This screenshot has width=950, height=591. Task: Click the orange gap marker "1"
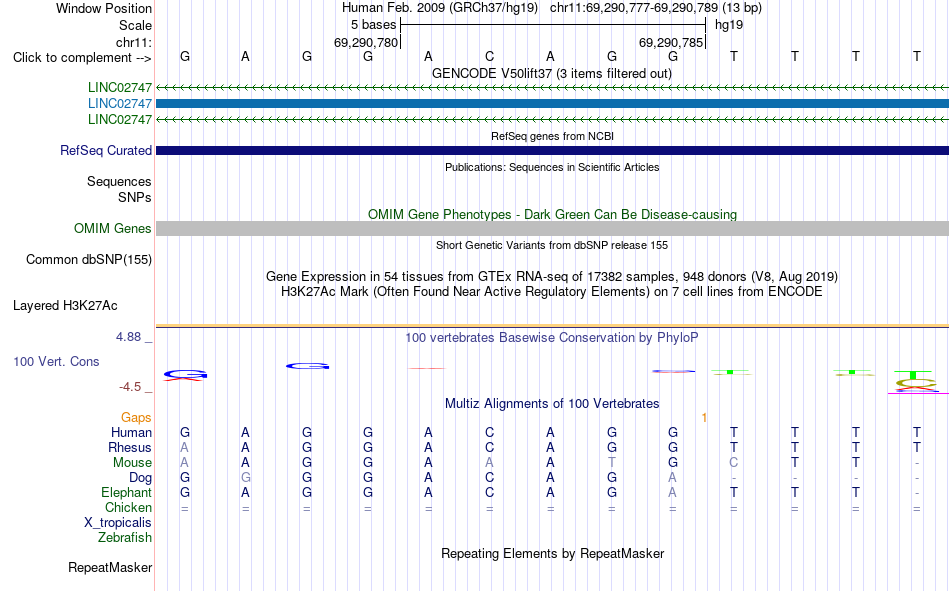coord(704,417)
